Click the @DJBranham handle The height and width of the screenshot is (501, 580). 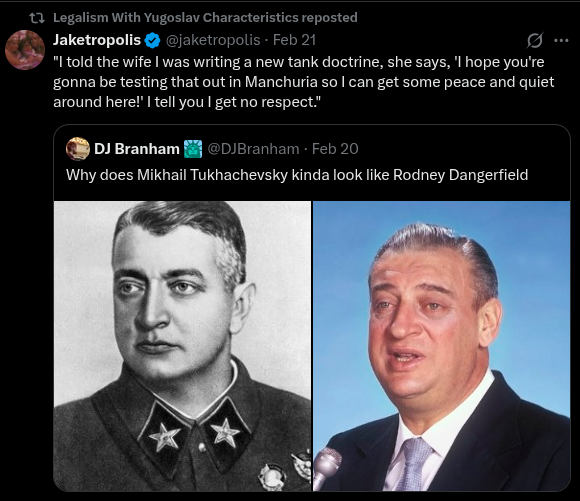coord(253,149)
